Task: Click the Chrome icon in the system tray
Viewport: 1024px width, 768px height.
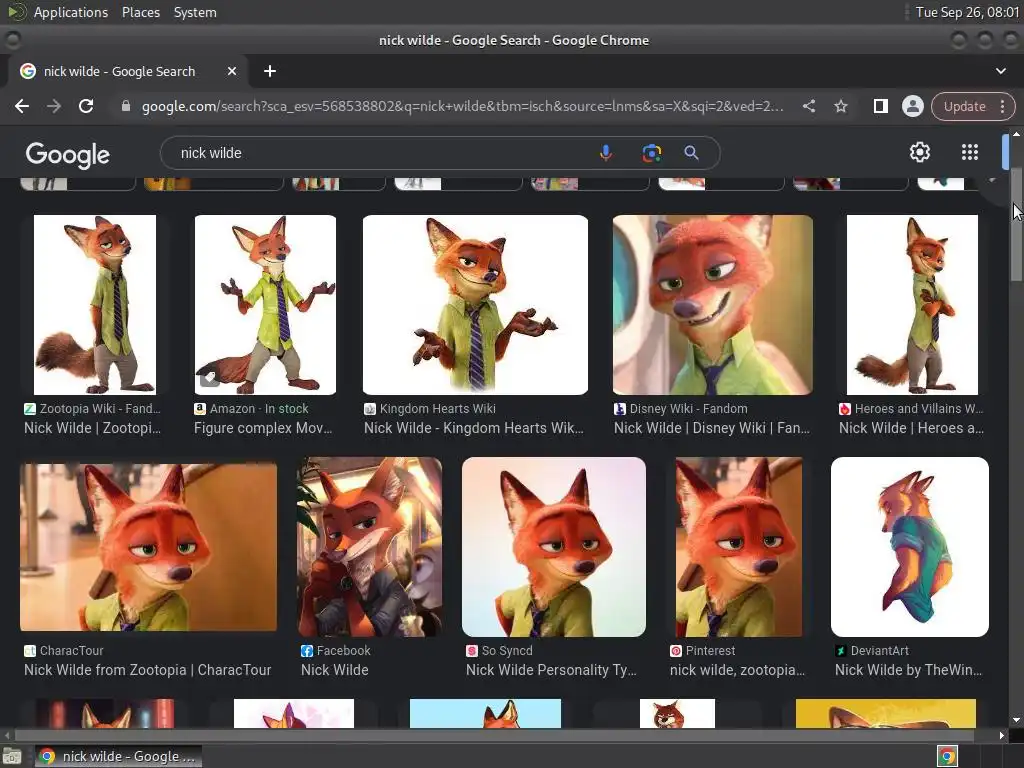Action: click(948, 756)
